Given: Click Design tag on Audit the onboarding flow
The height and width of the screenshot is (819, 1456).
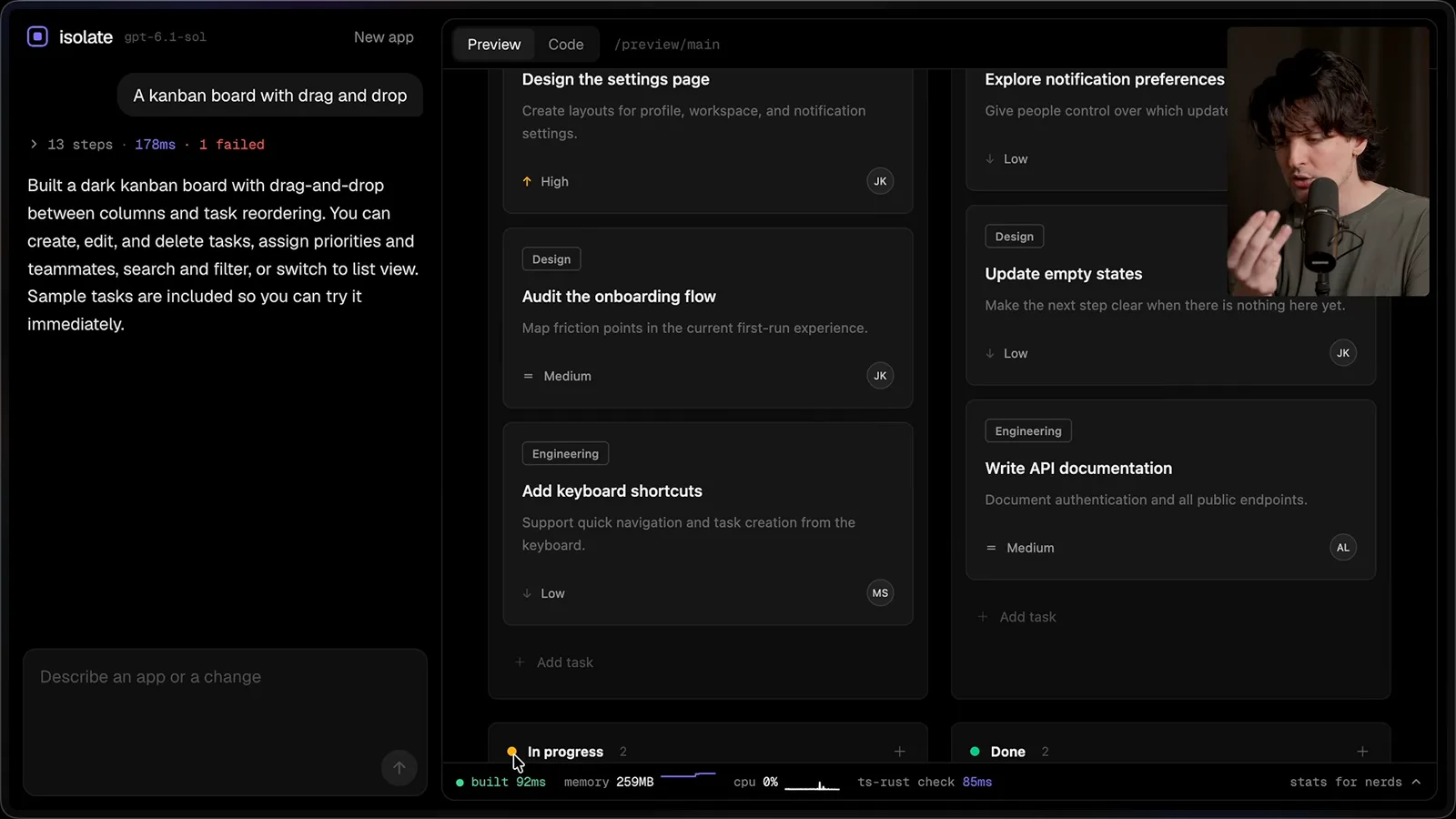Looking at the screenshot, I should [551, 259].
